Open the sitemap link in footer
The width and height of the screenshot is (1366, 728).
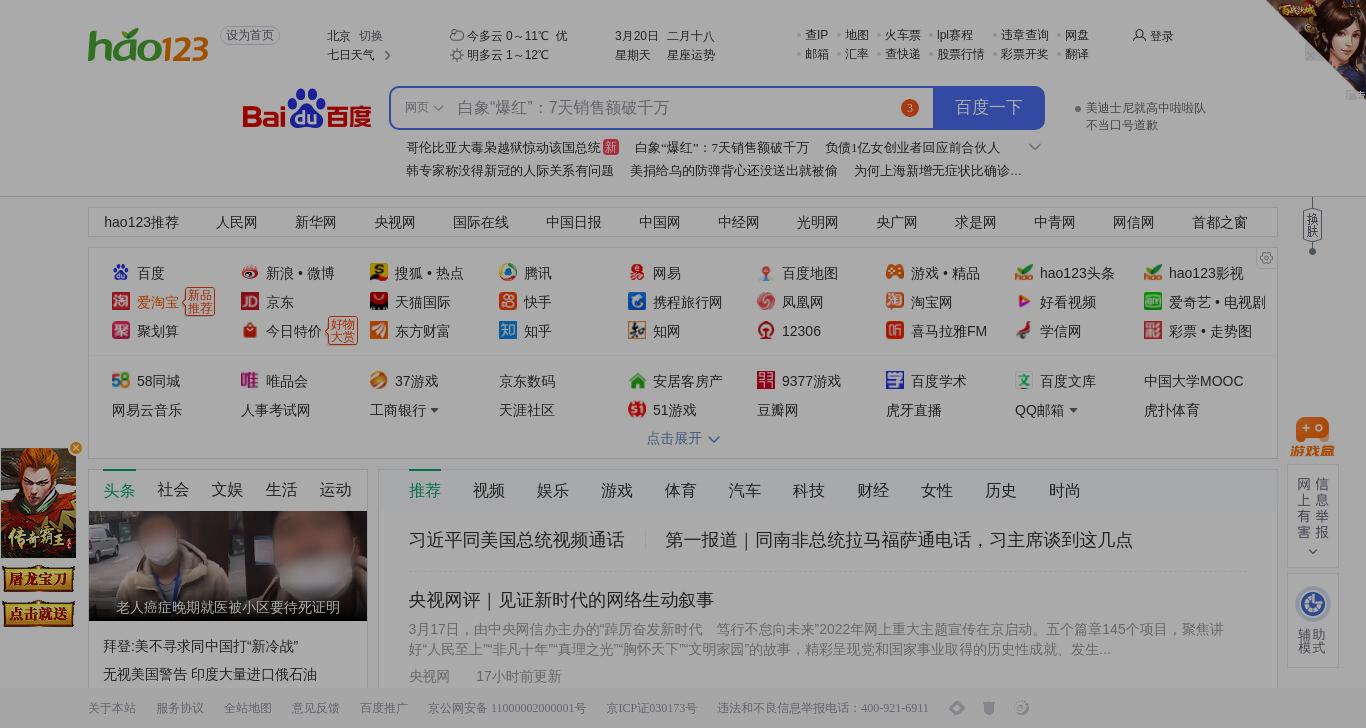pos(248,708)
